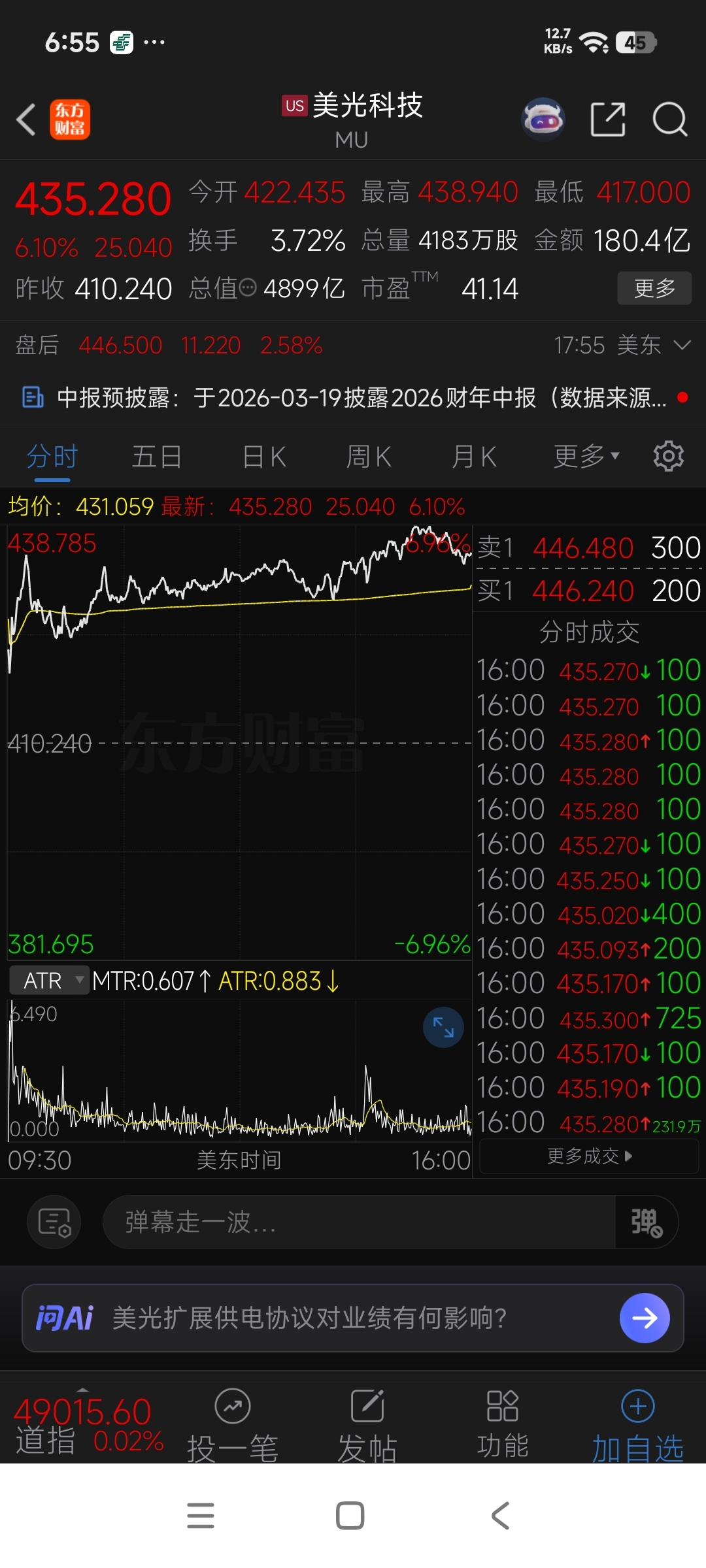Open 投一笔 trade icon
This screenshot has width=706, height=1568.
click(233, 1406)
